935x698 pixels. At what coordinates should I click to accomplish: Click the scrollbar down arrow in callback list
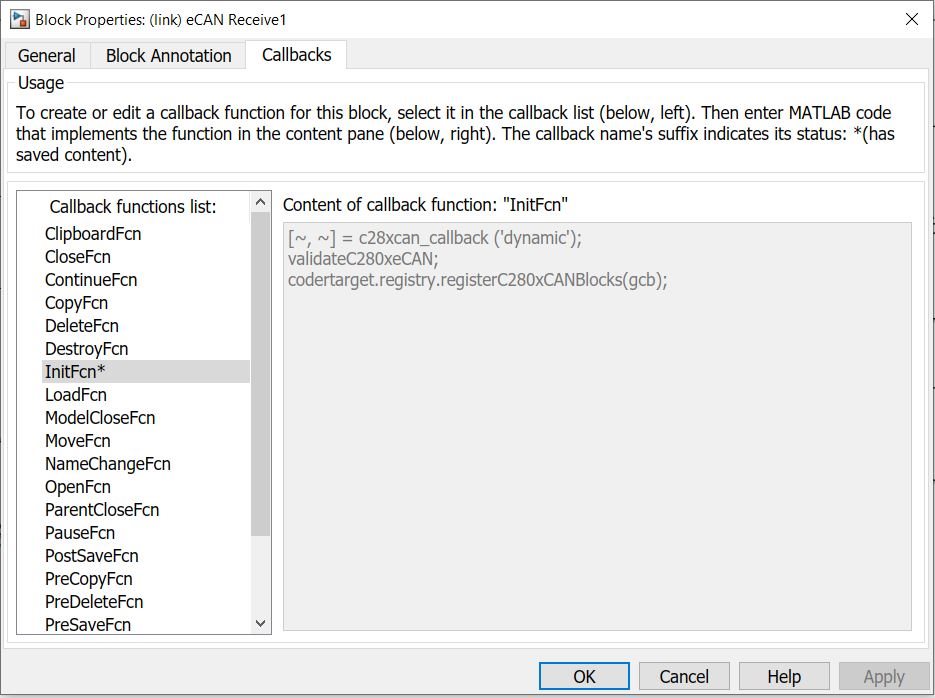[x=260, y=623]
